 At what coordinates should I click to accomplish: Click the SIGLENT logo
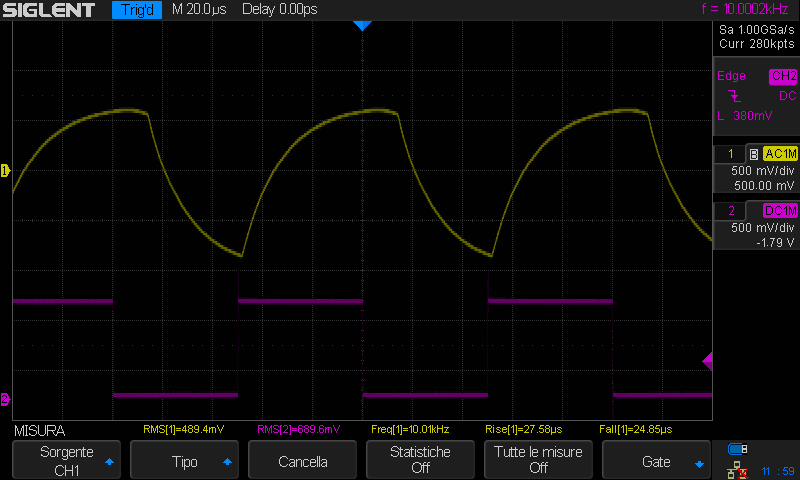pyautogui.click(x=48, y=10)
